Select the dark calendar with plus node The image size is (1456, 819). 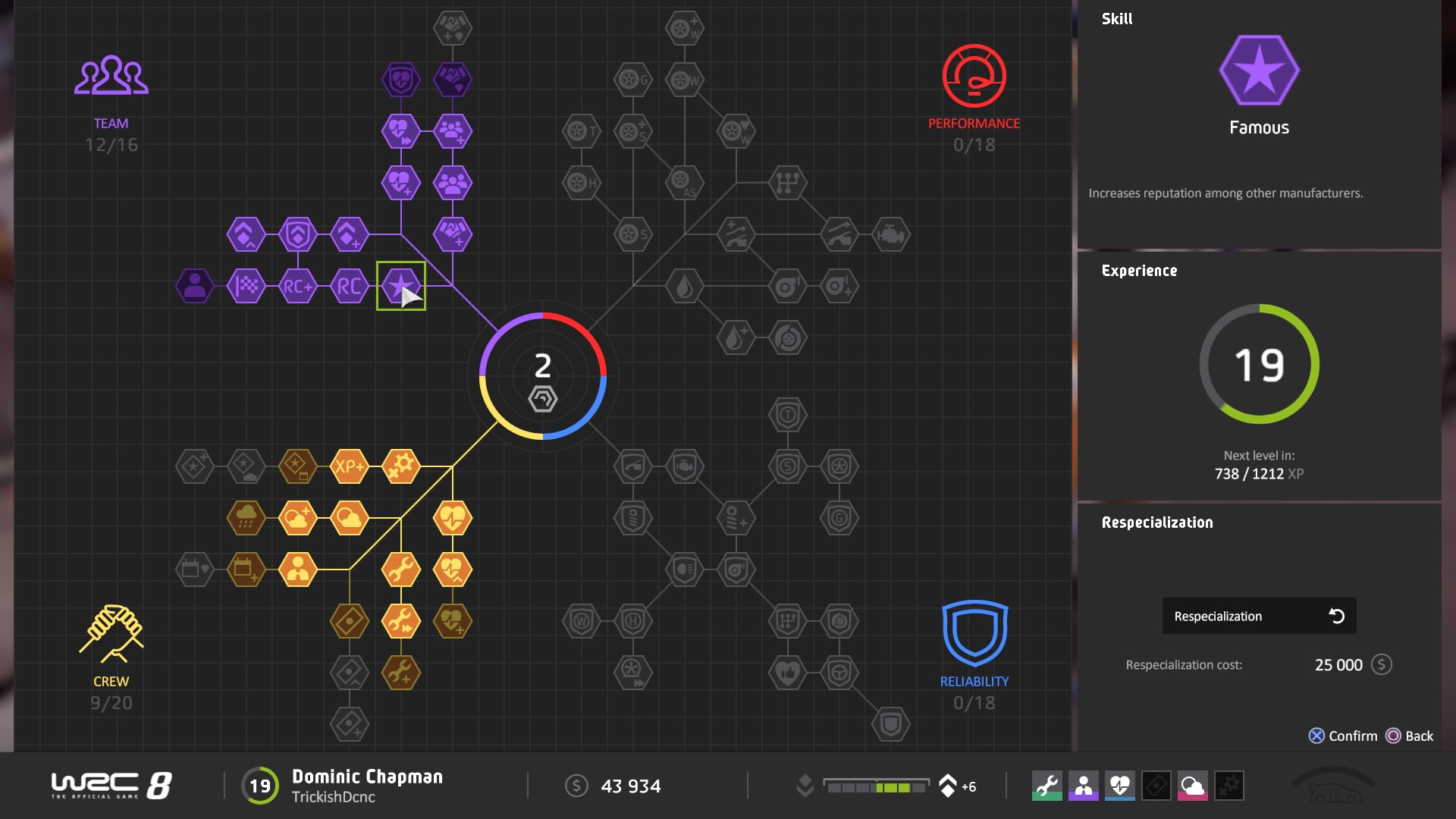[x=246, y=570]
